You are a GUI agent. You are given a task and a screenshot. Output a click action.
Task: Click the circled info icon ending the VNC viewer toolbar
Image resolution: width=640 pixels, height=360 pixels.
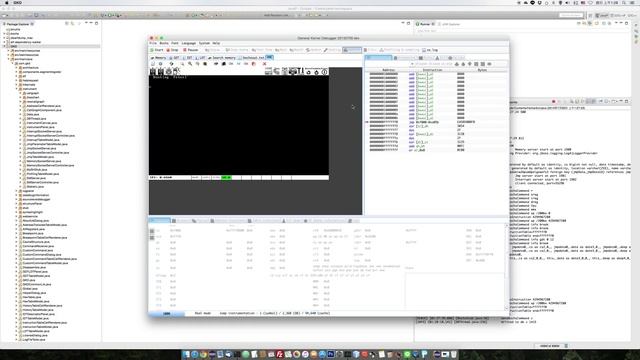click(324, 72)
